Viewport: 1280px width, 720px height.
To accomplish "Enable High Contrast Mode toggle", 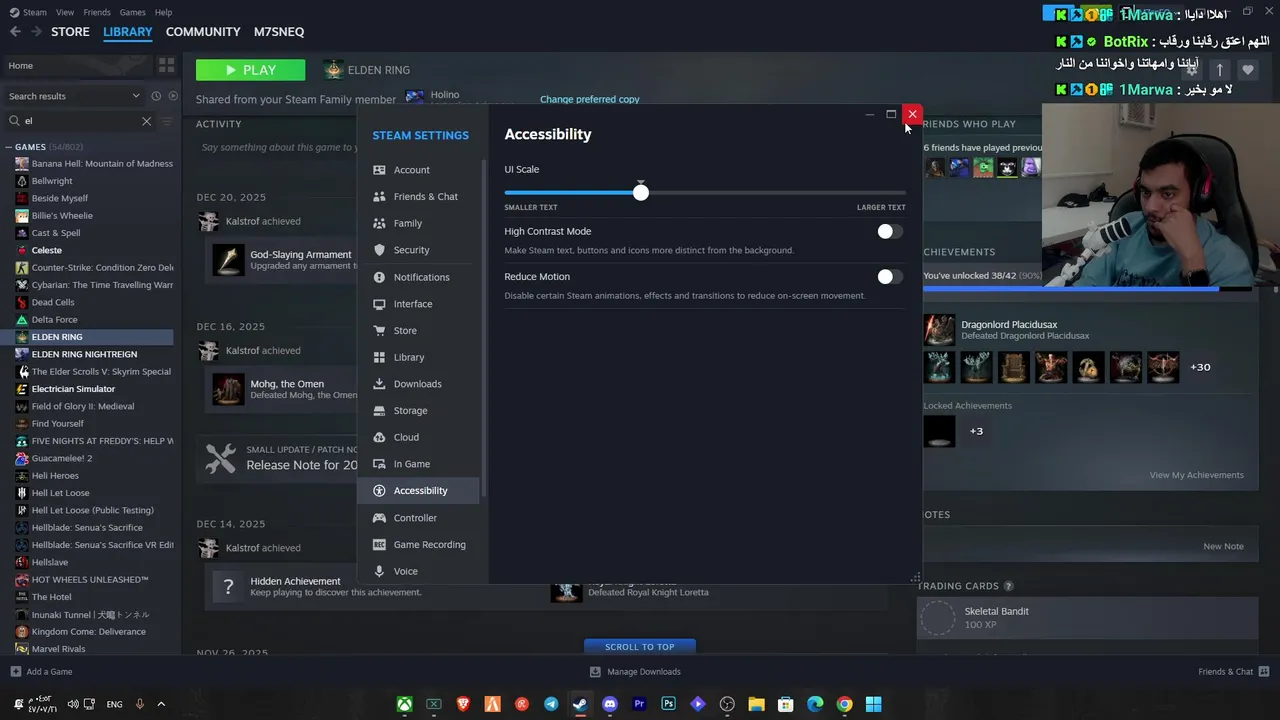I will pos(889,231).
